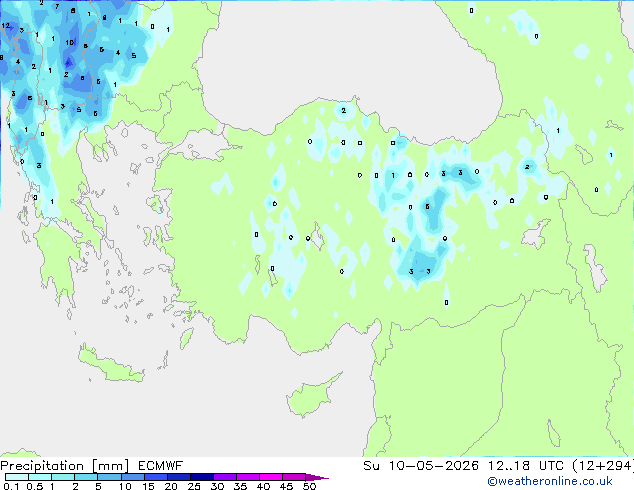
Task: Click the 'Precipitation [mm]' title text
Action: coord(65,466)
